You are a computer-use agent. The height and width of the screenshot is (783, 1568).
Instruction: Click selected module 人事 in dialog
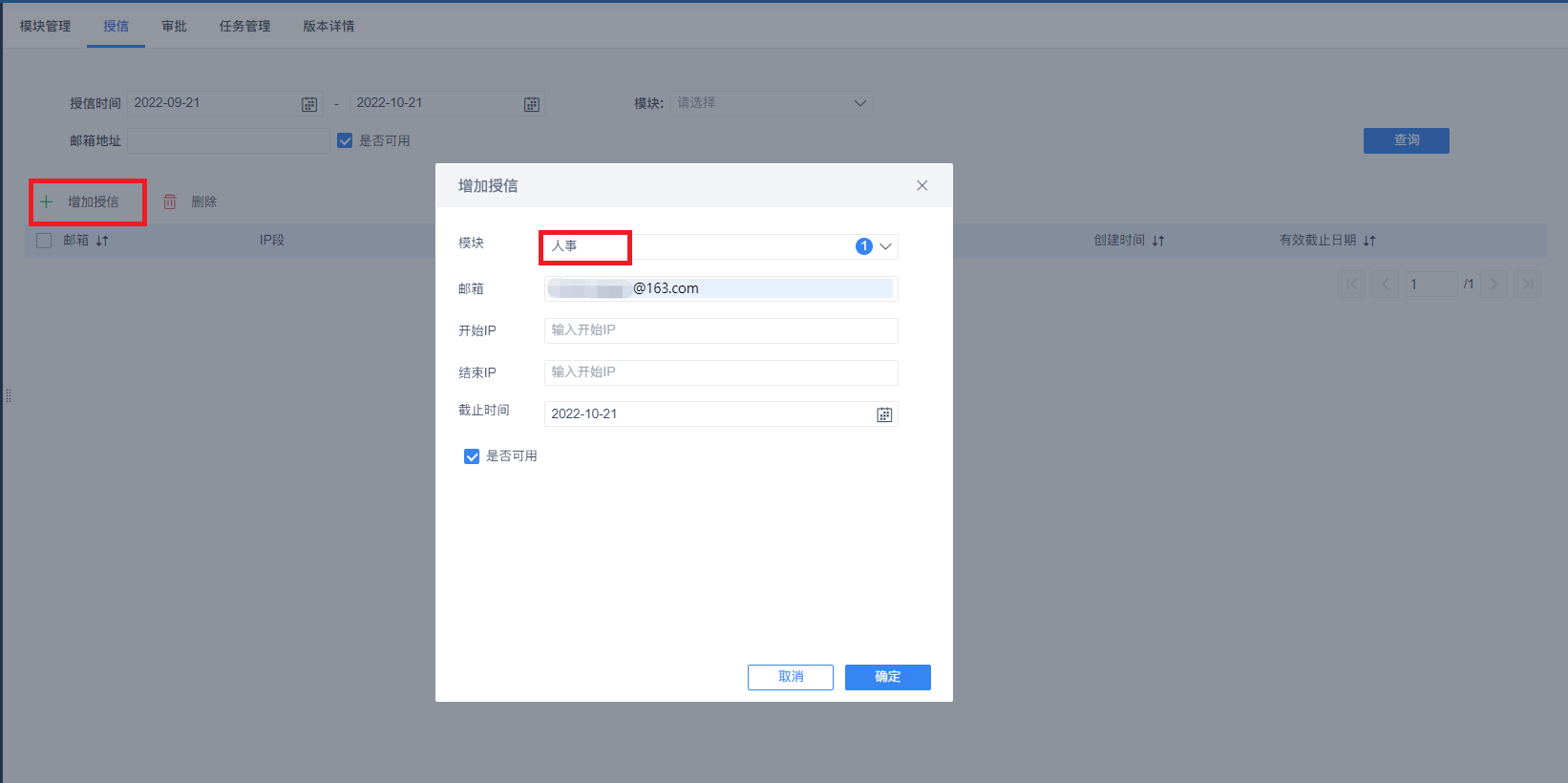click(x=564, y=246)
